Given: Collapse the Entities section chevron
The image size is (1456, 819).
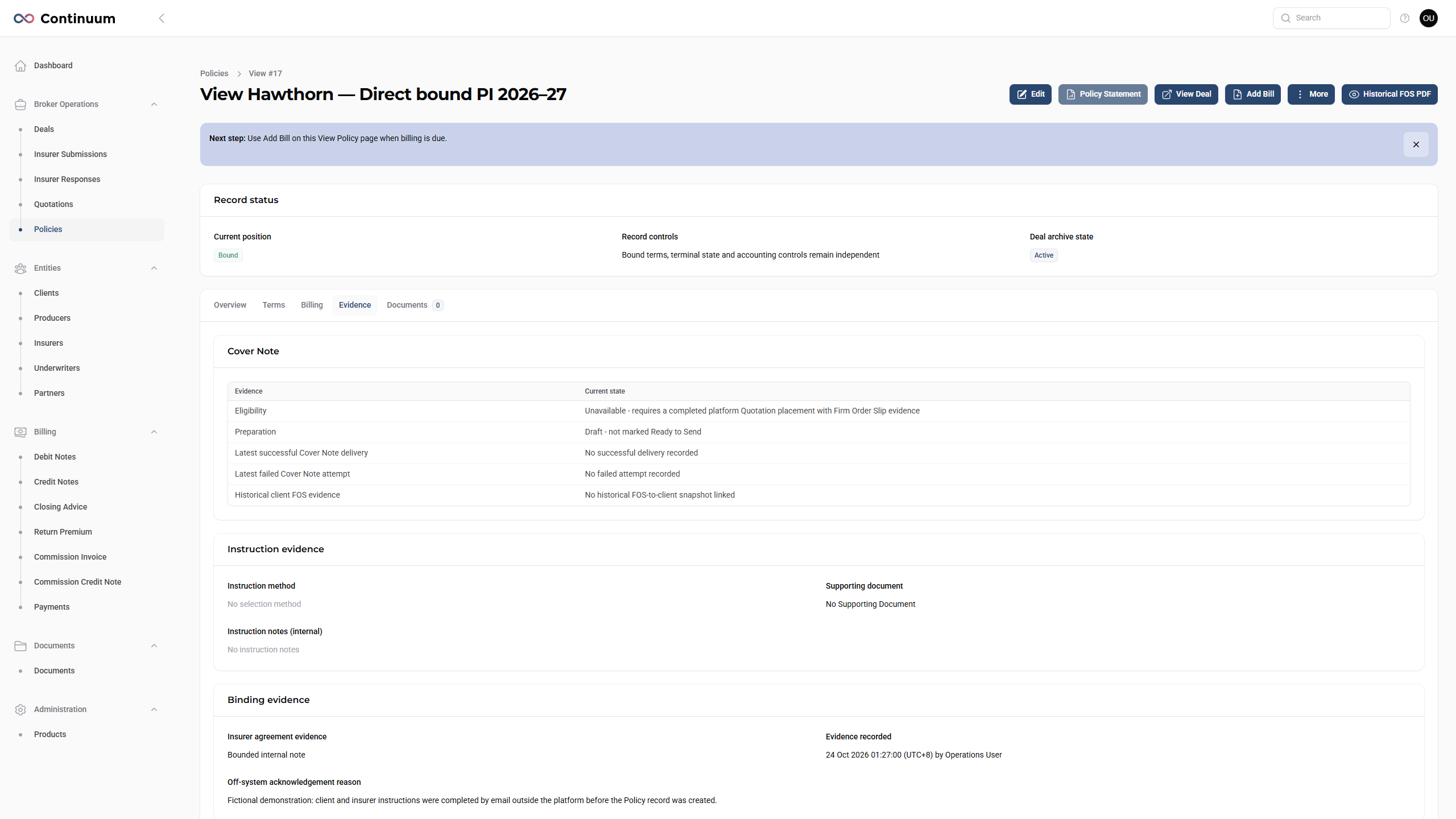Looking at the screenshot, I should 154,268.
